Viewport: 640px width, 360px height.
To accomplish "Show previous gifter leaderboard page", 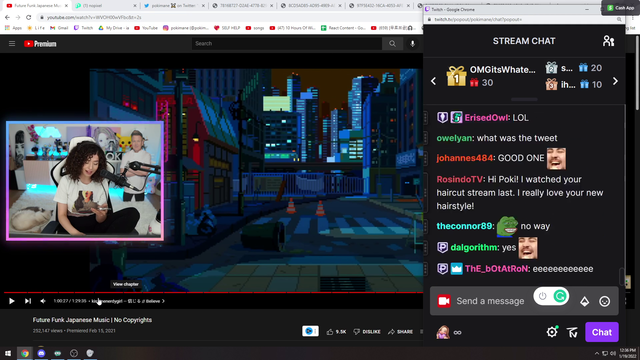I will pyautogui.click(x=433, y=81).
